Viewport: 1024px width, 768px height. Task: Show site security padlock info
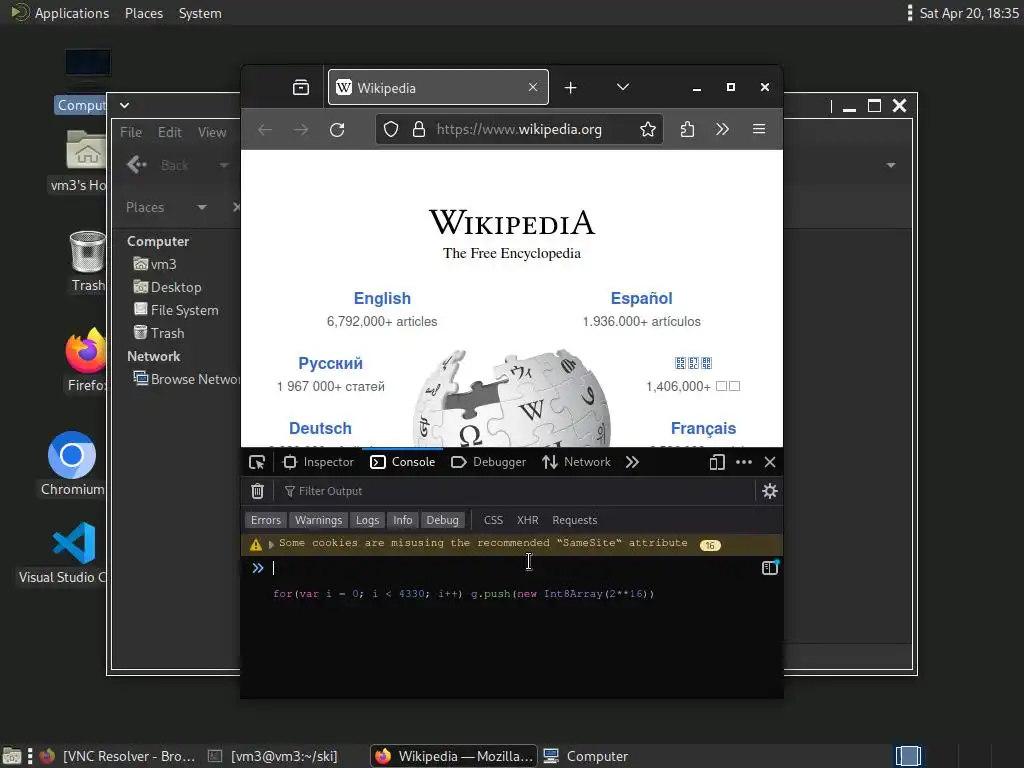(x=419, y=129)
